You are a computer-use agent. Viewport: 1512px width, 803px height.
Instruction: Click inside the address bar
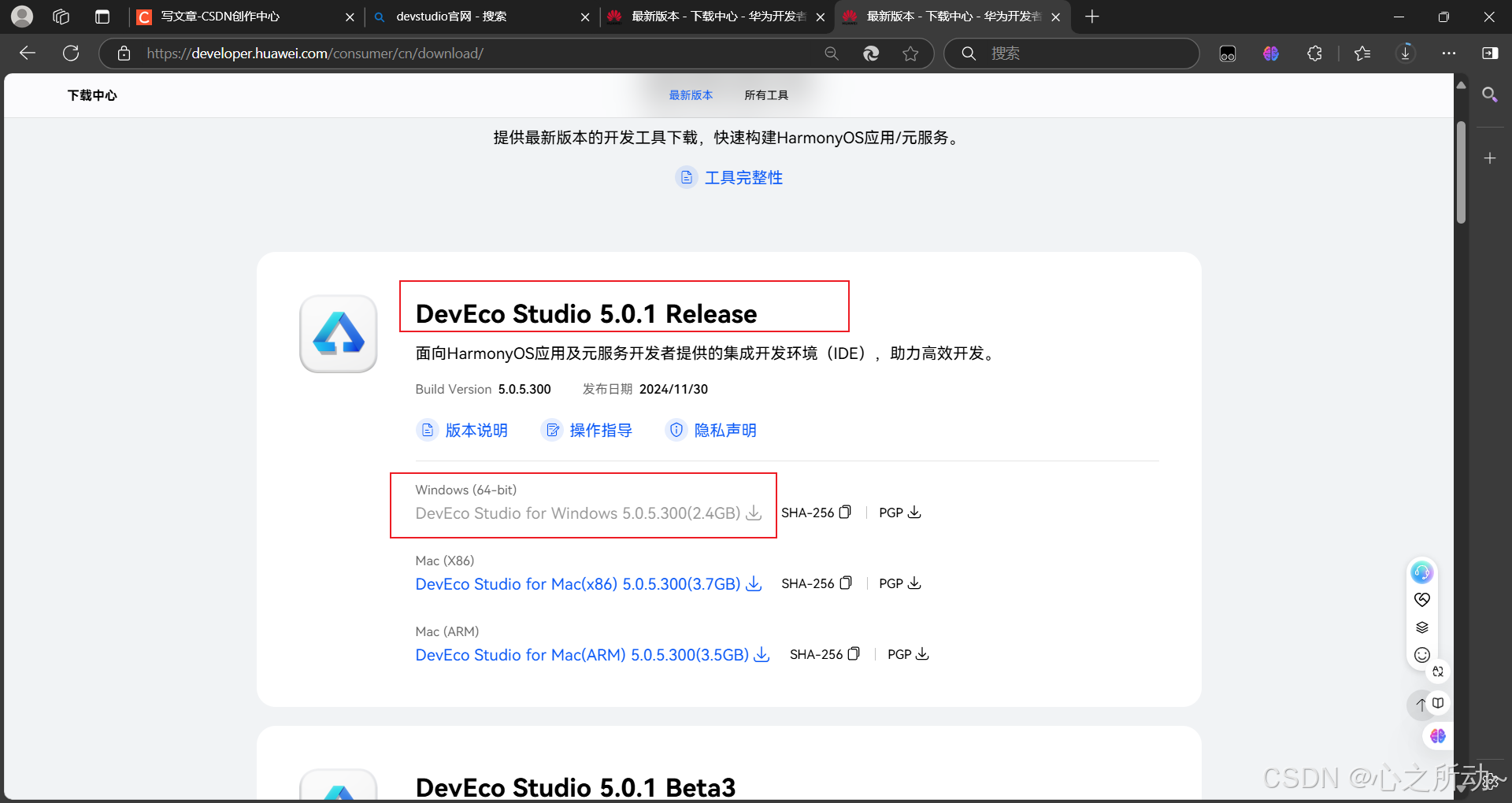click(472, 54)
